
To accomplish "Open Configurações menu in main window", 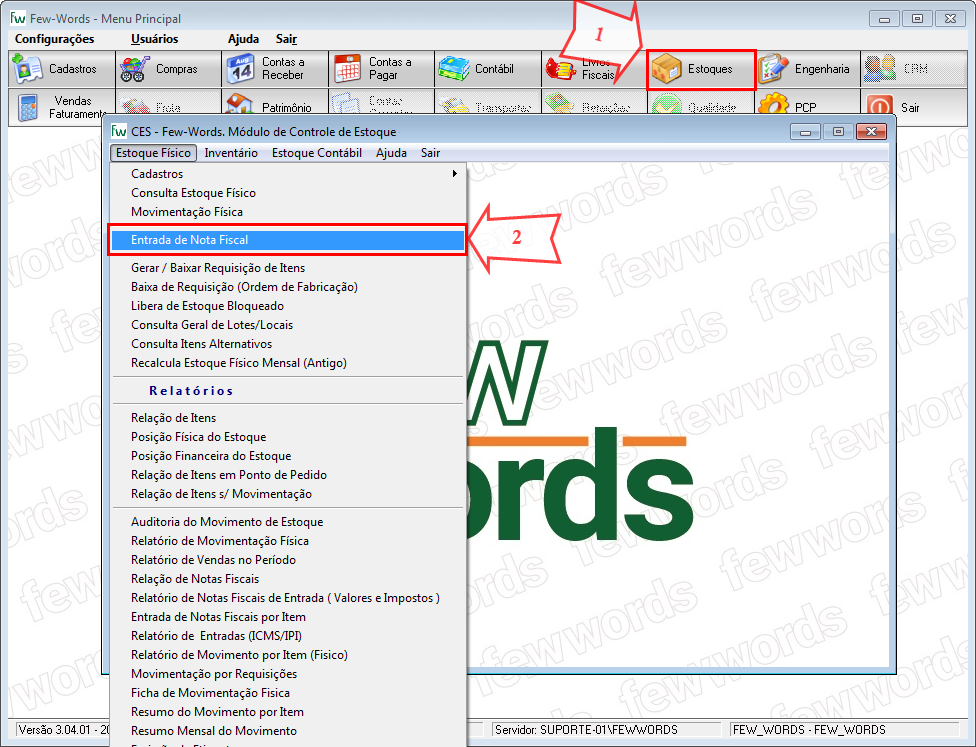I will pyautogui.click(x=55, y=39).
